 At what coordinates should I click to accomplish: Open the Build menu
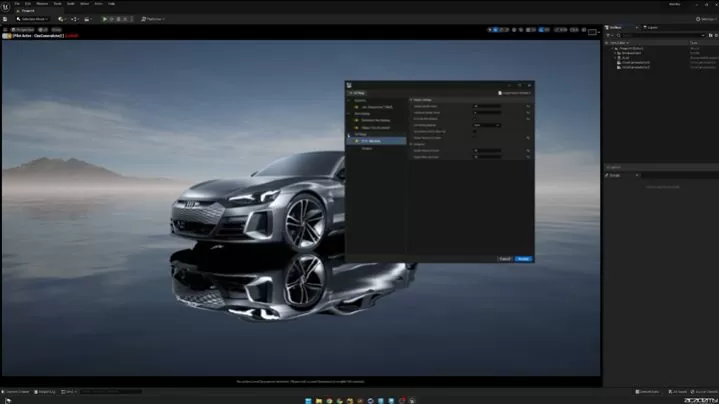[x=71, y=4]
